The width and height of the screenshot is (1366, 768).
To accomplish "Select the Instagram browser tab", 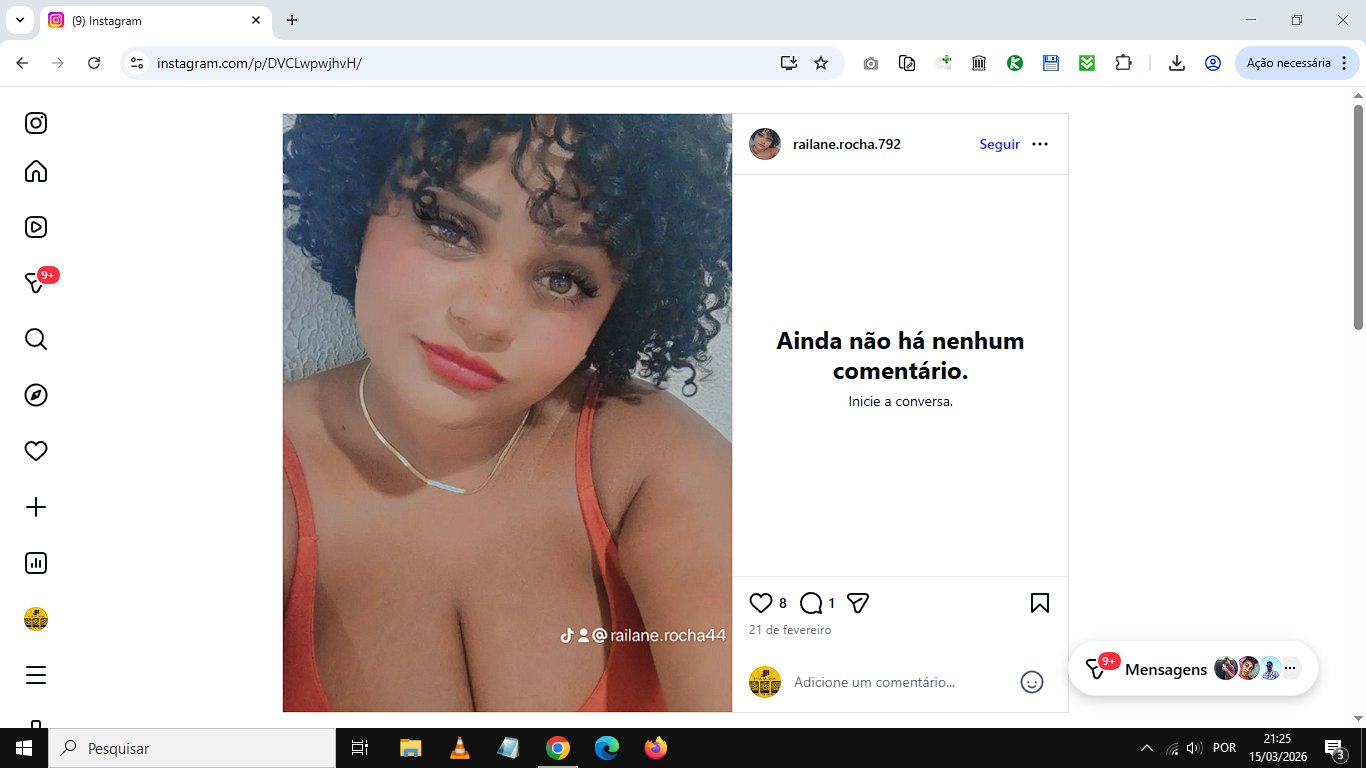I will [155, 20].
